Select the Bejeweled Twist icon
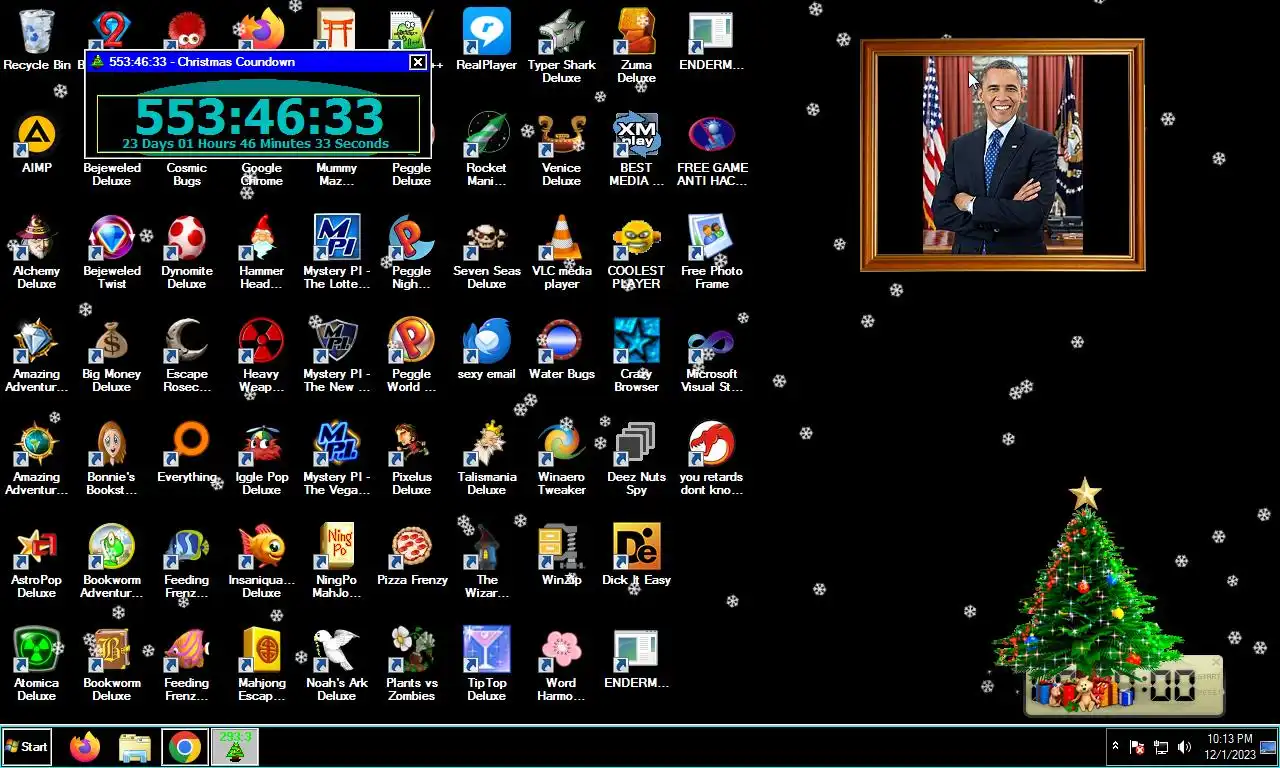Screen dimensions: 1280x768 tap(112, 252)
